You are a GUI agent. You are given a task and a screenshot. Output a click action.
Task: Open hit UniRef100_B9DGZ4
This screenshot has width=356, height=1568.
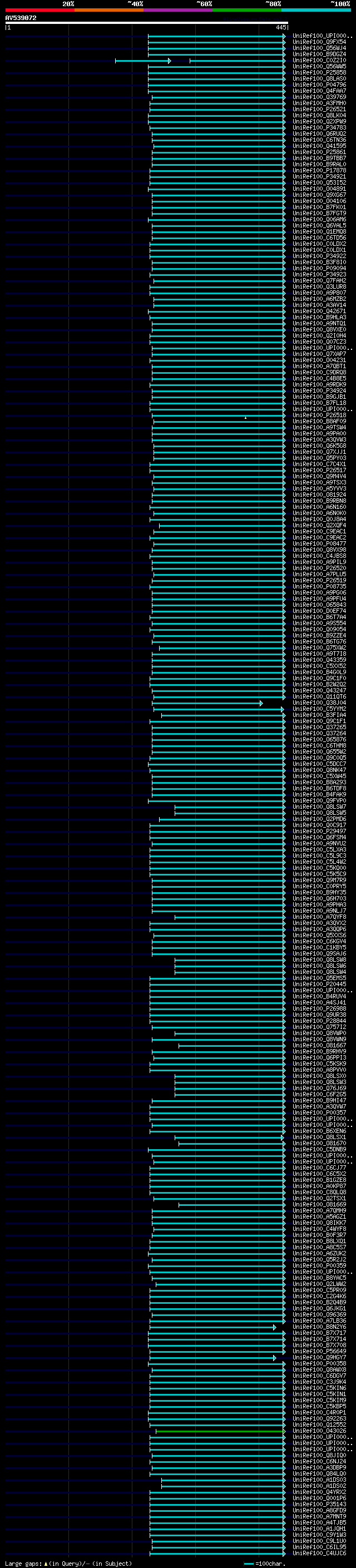(319, 54)
